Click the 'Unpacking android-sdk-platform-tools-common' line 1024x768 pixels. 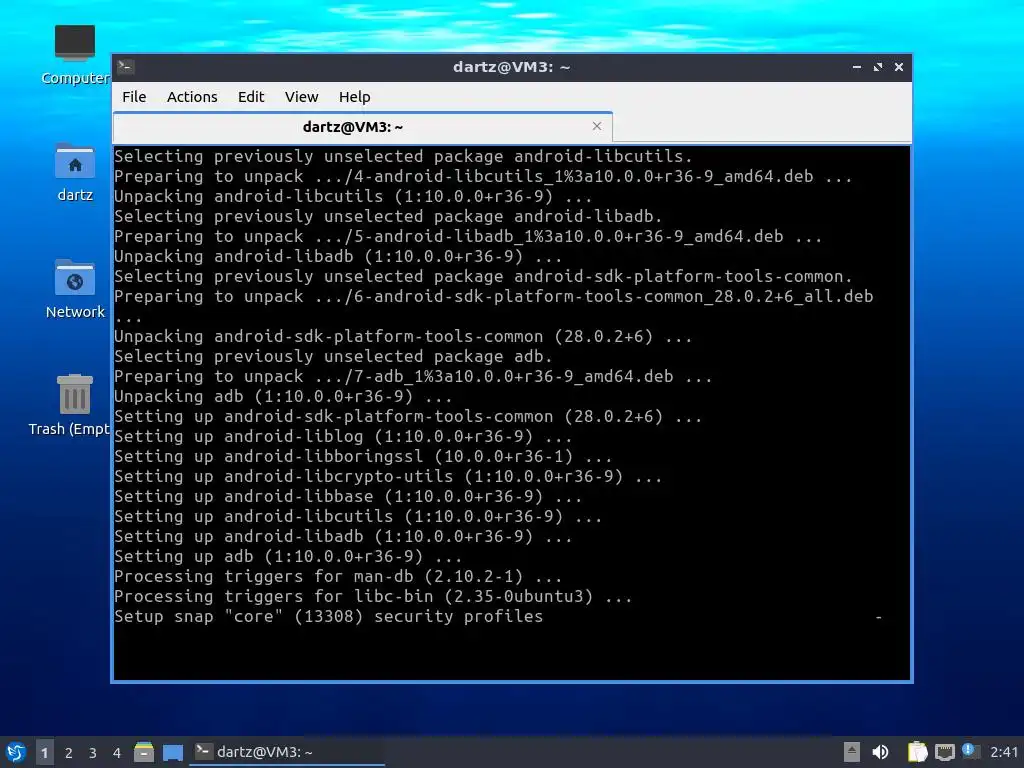403,336
